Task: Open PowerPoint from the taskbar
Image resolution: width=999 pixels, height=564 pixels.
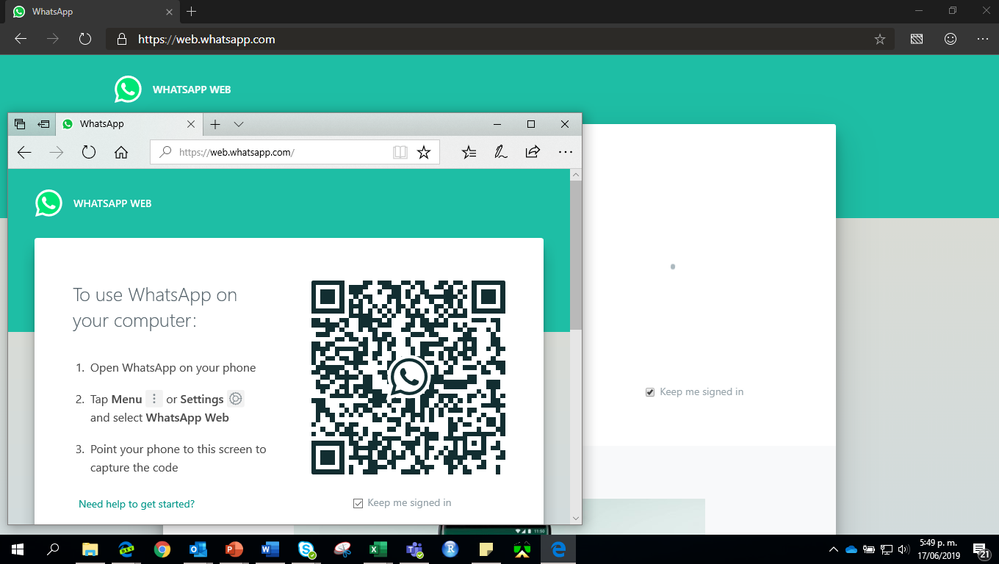Action: [x=234, y=549]
